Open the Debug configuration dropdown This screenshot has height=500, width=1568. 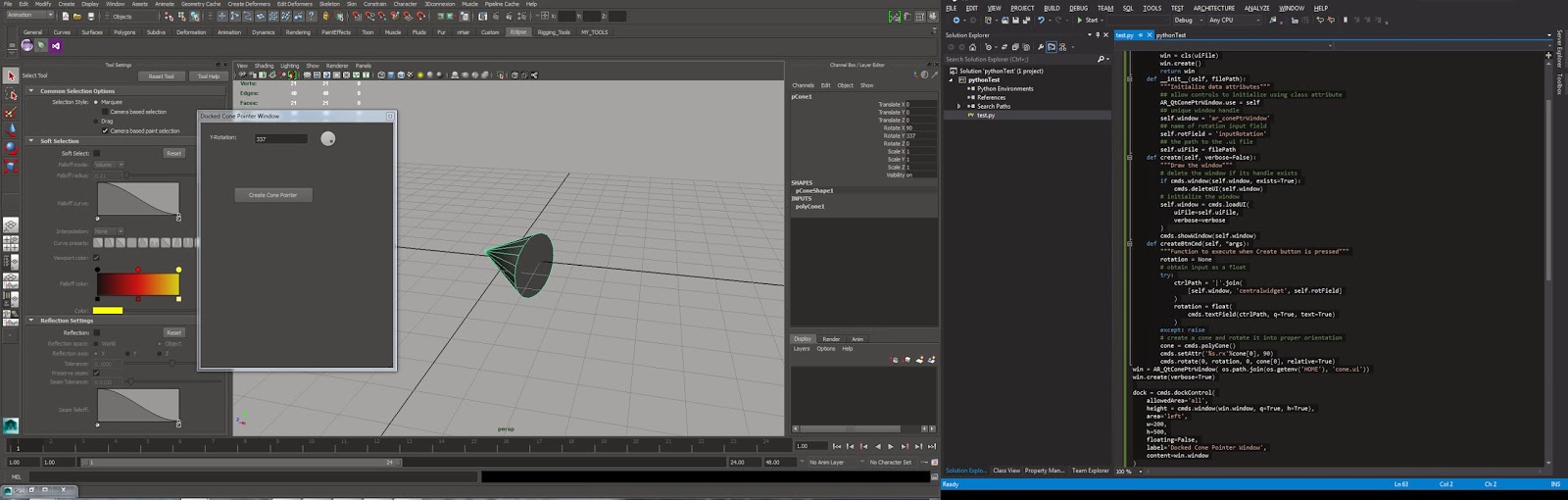1189,20
